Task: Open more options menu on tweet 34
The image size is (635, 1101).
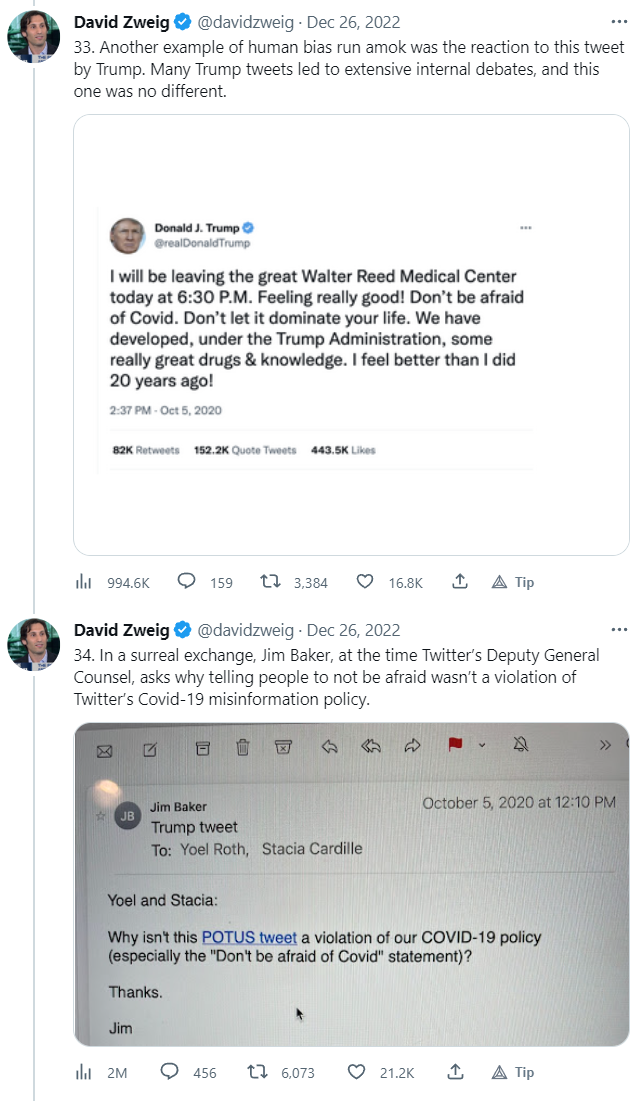Action: point(619,630)
